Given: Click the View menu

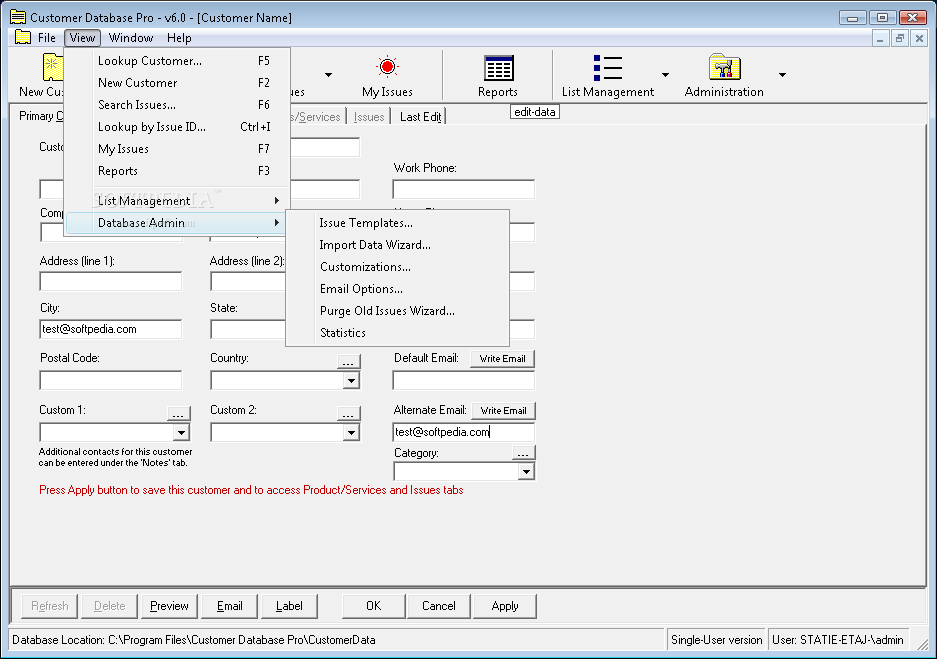Looking at the screenshot, I should pyautogui.click(x=82, y=38).
